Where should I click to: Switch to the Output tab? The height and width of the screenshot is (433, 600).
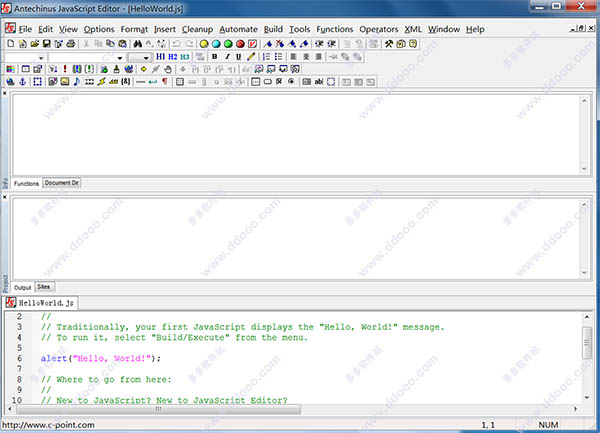[x=23, y=288]
